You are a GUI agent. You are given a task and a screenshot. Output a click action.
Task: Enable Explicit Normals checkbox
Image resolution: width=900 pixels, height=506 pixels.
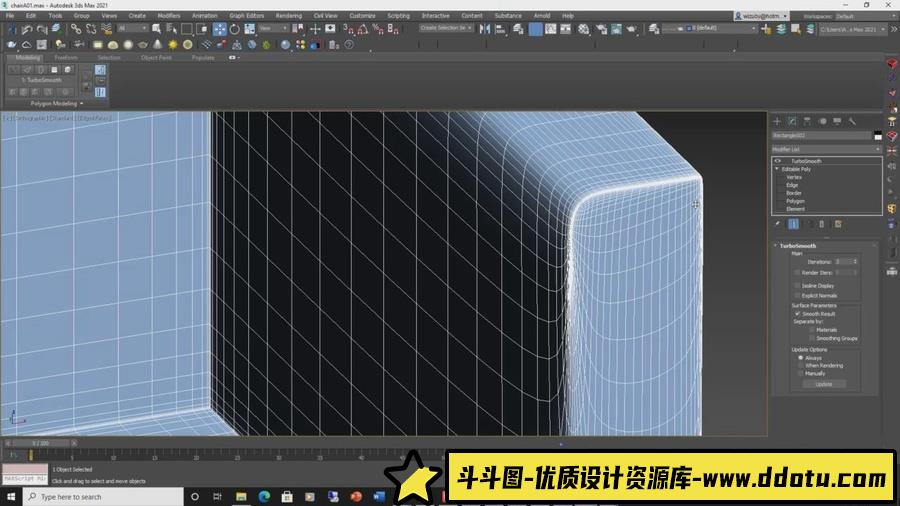coord(797,295)
